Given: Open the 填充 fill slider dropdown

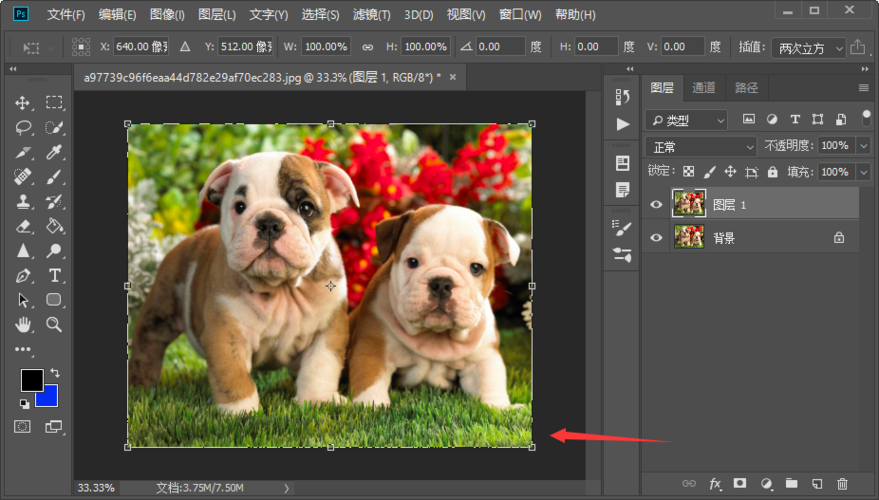Looking at the screenshot, I should click(x=864, y=172).
